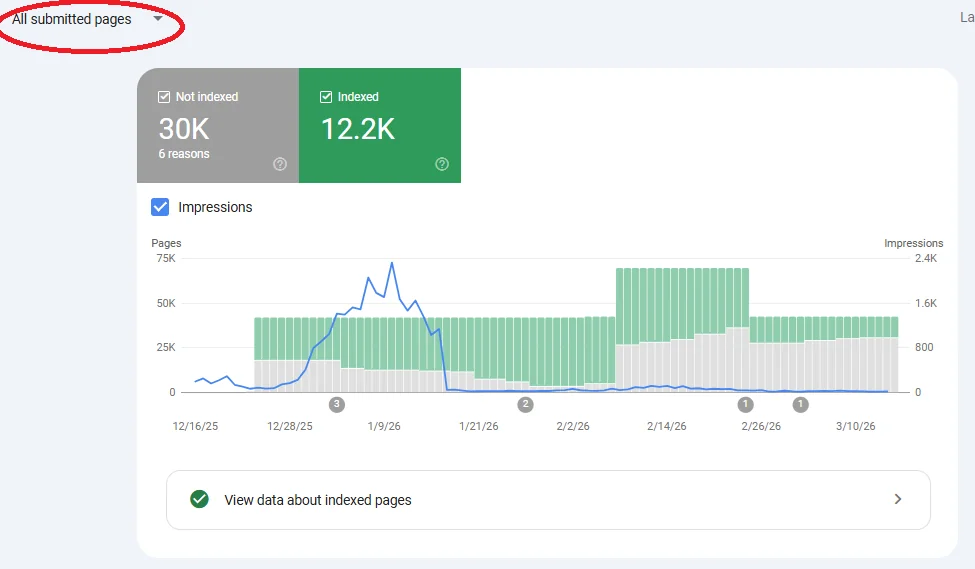Click the peak of blue impressions line
Viewport: 975px width, 569px height.
click(391, 263)
